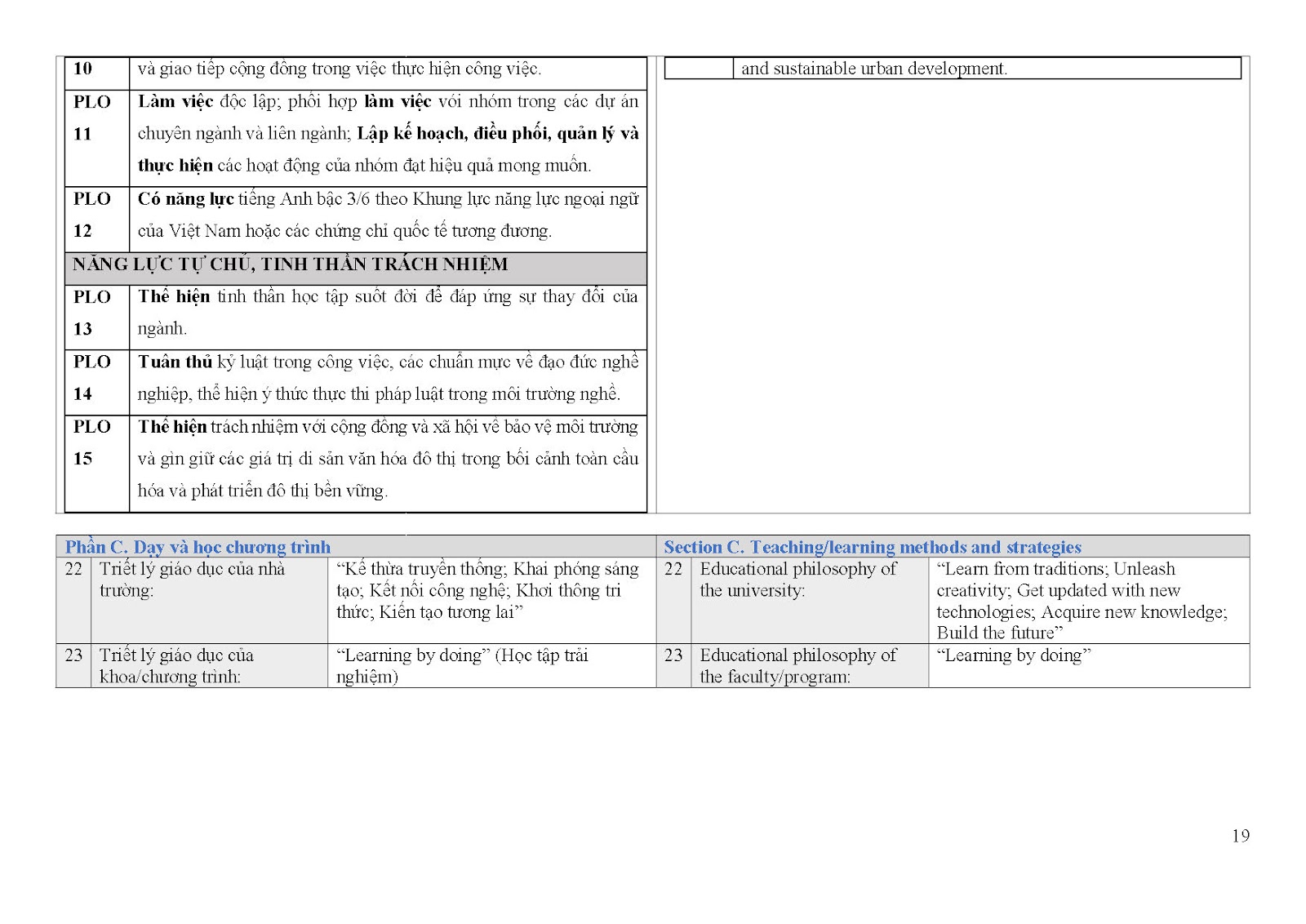
Task: Click the 'Học tập trải nghiệm' Vietnamese cell
Action: point(462,666)
